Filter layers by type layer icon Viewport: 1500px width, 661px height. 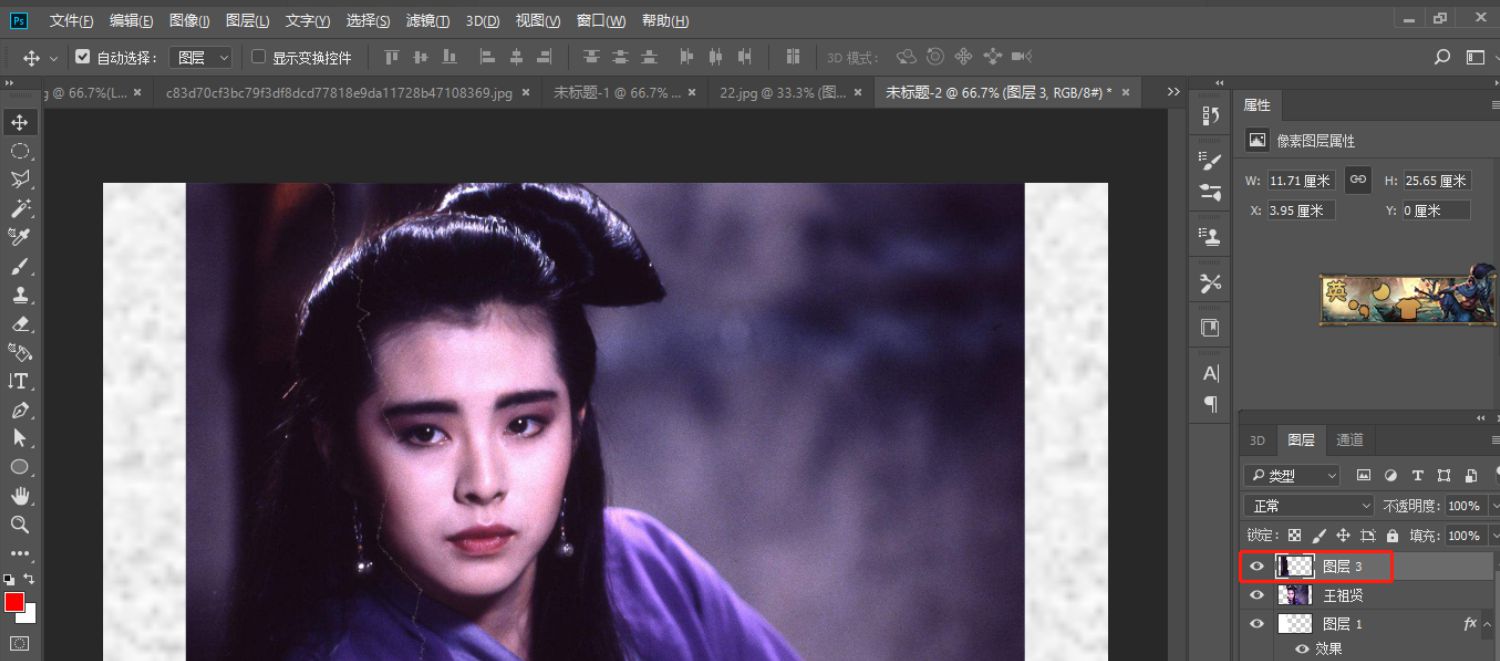click(1417, 476)
